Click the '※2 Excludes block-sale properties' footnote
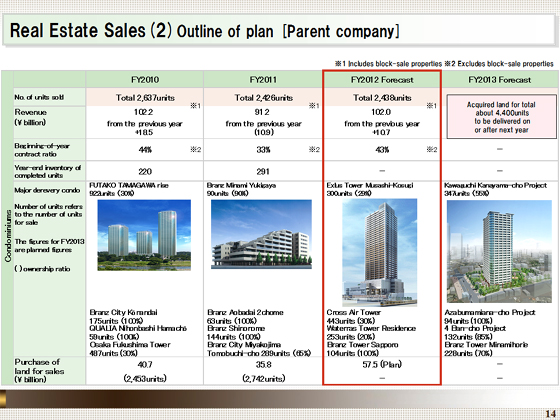Screen dimensions: 560x420 click(499, 64)
